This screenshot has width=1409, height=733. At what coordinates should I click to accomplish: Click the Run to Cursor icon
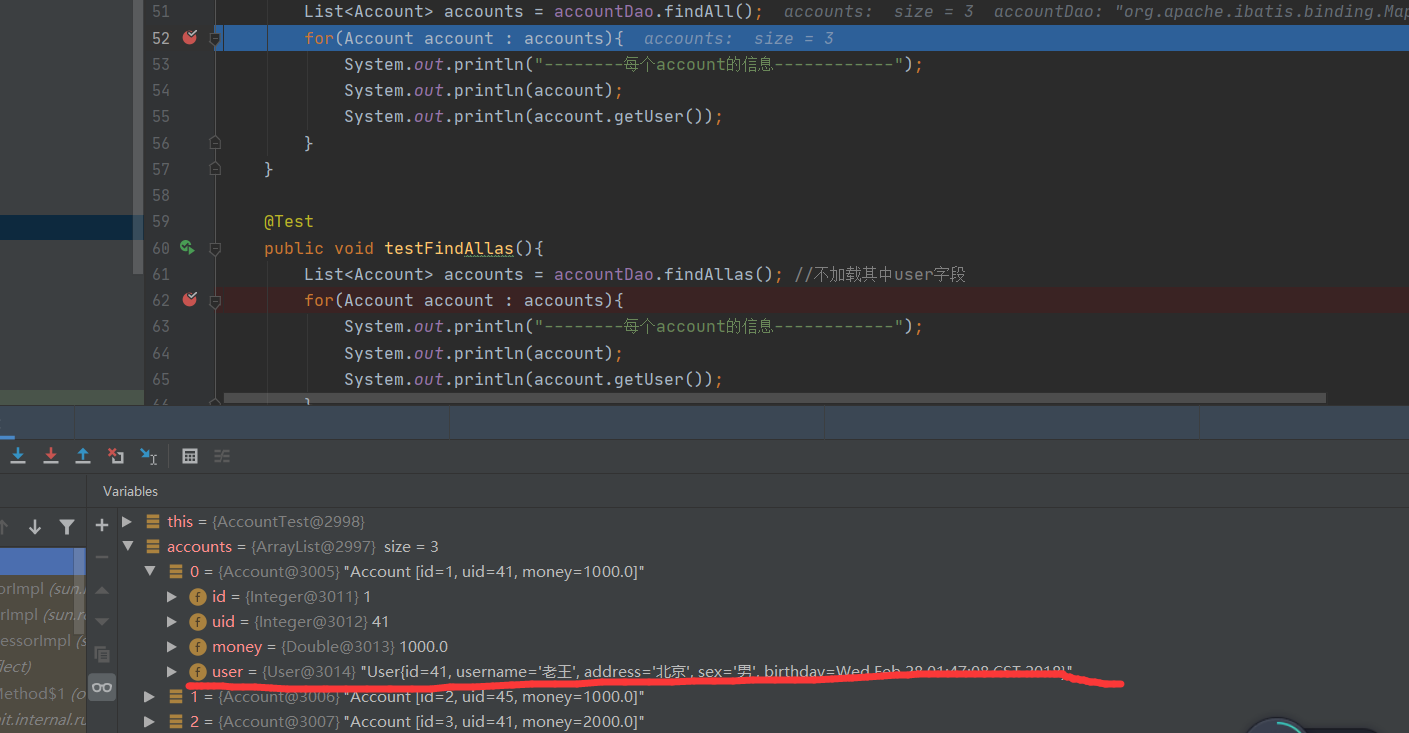148,456
